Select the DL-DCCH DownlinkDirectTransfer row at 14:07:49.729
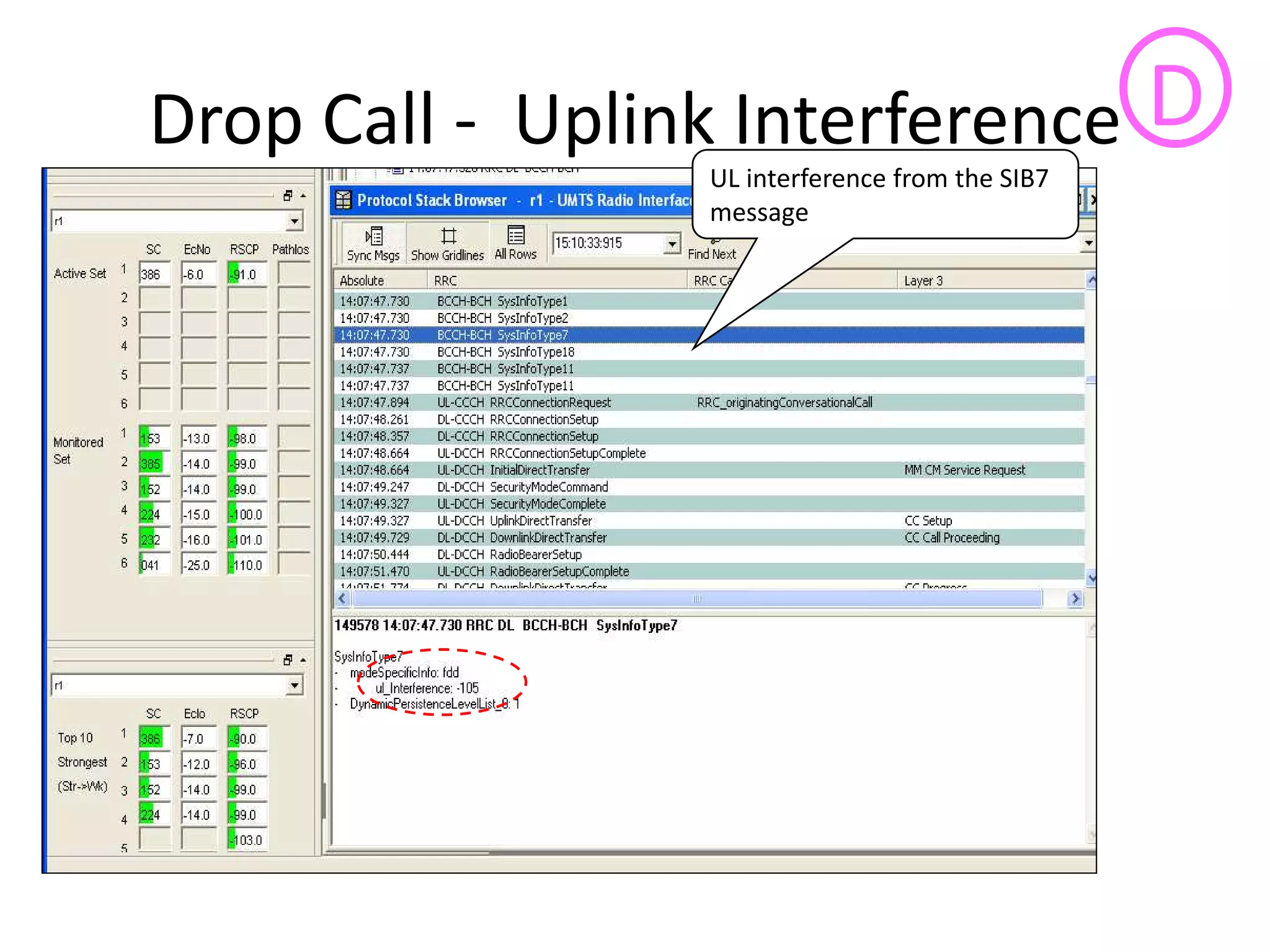1270x952 pixels. coord(709,537)
